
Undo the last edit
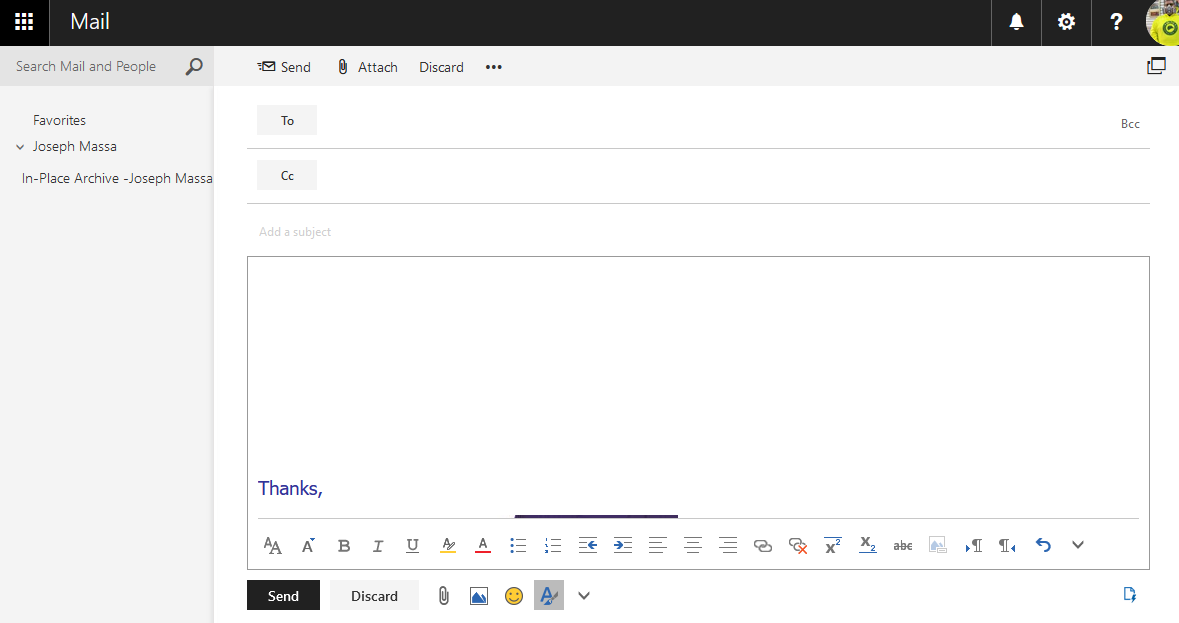1043,545
